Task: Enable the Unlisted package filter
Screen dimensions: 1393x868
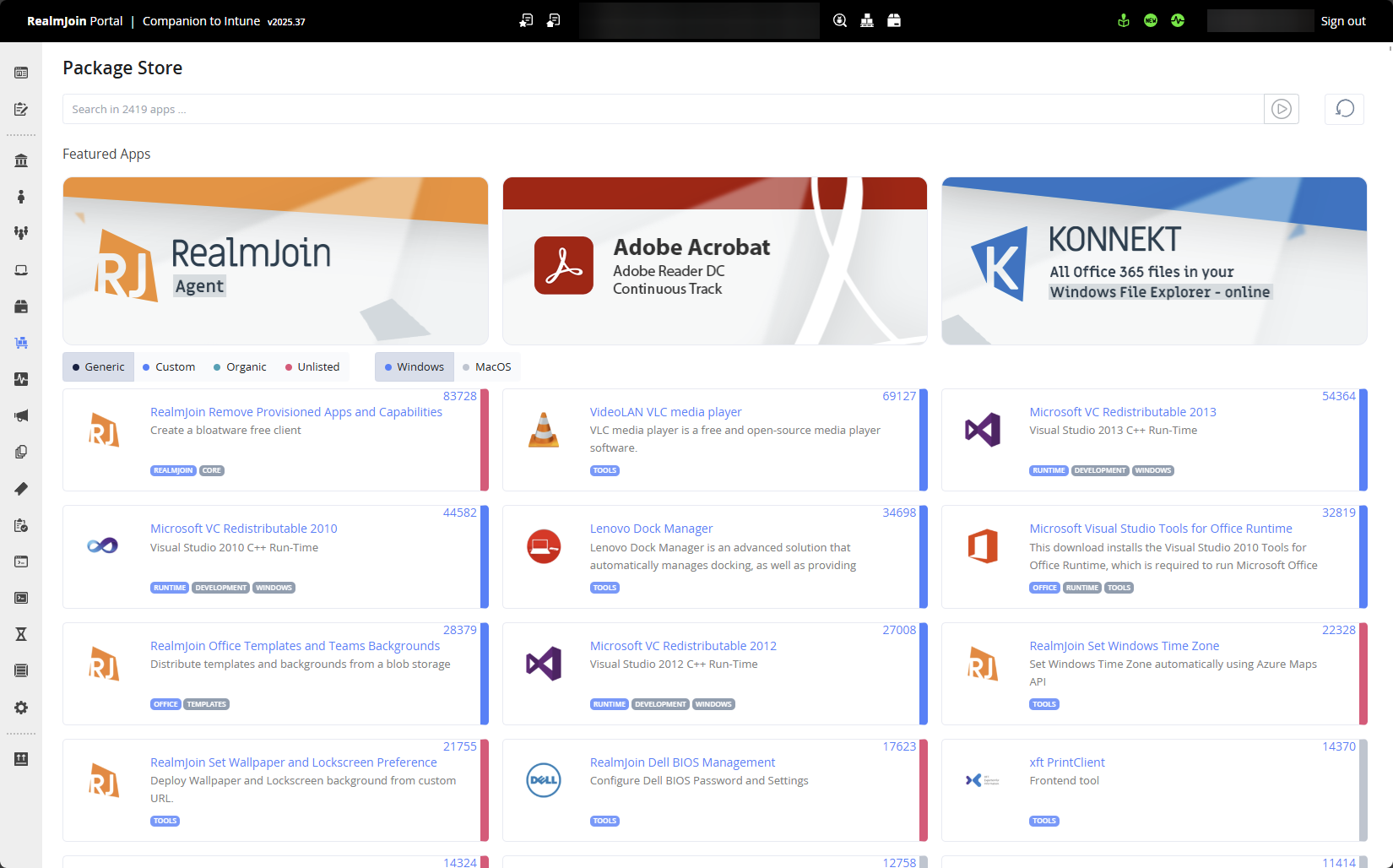Action: pos(312,367)
